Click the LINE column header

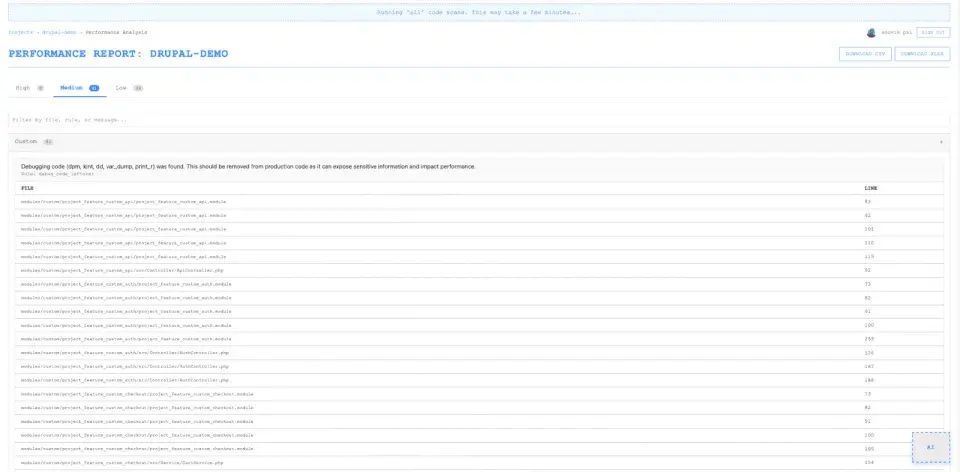pos(870,188)
